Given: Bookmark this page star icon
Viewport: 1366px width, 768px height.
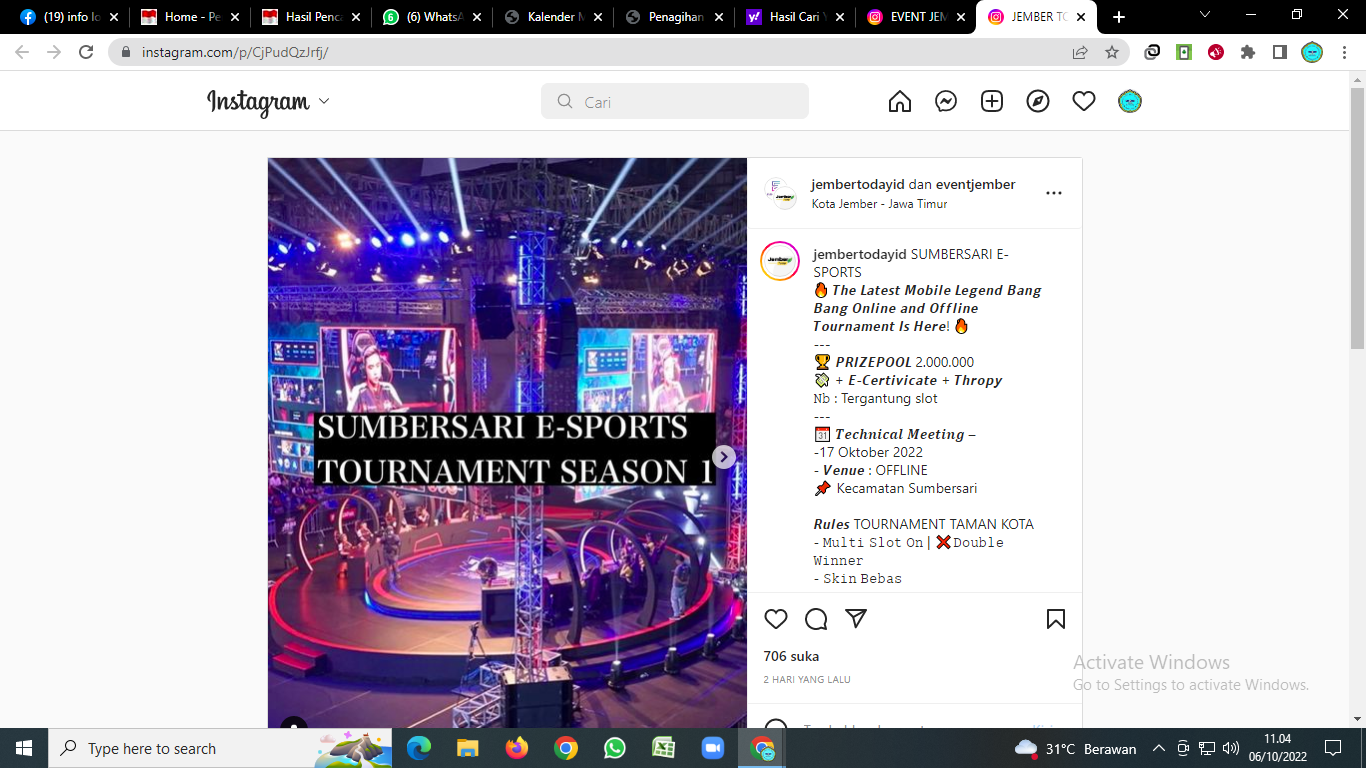Looking at the screenshot, I should tap(1112, 52).
